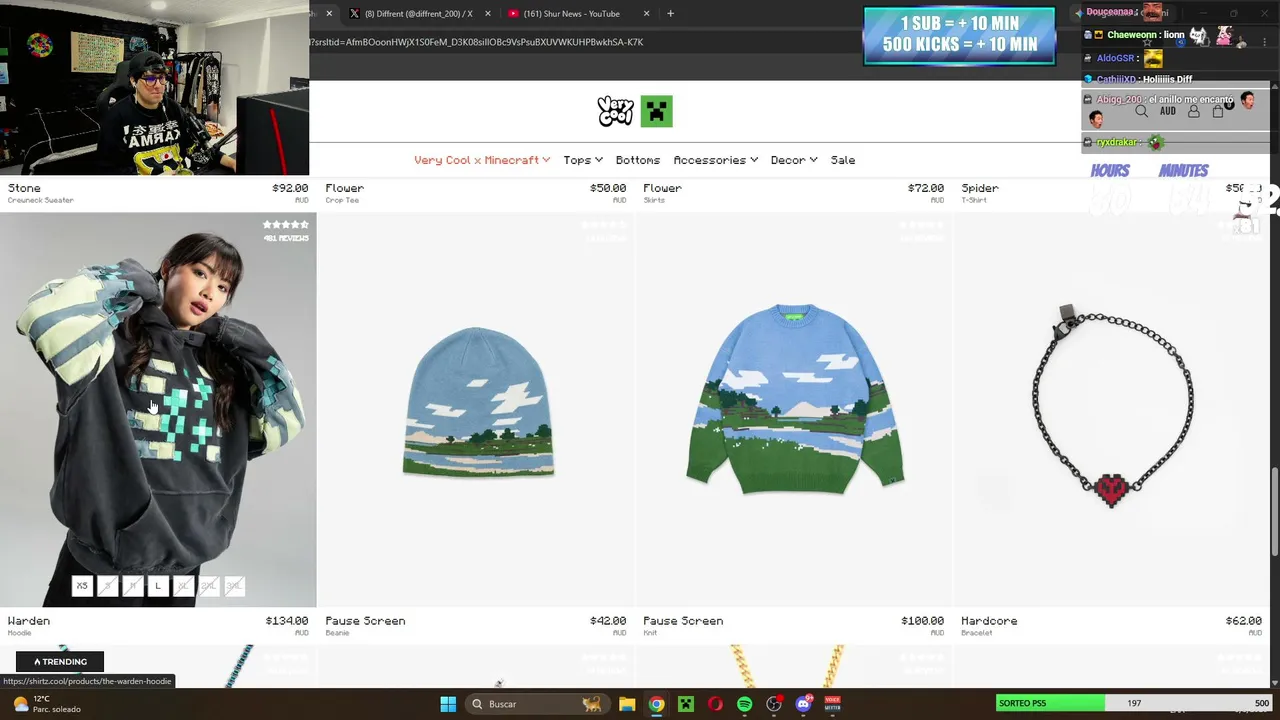Open the Sale menu item
The width and height of the screenshot is (1280, 720).
point(843,160)
